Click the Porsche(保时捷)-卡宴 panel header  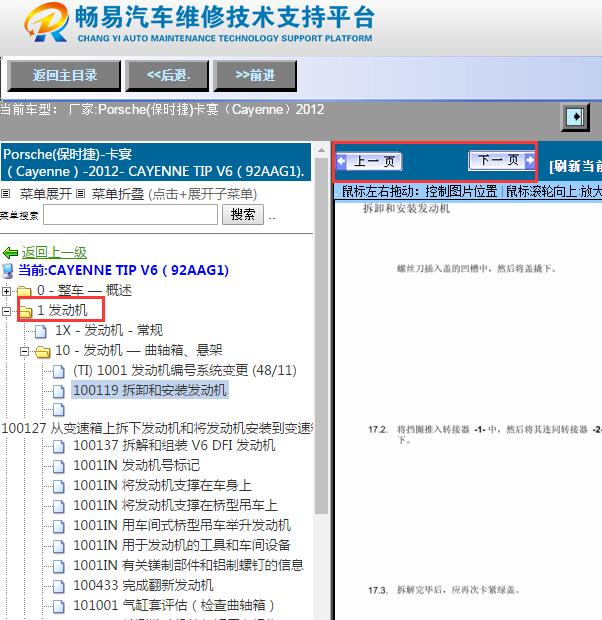click(156, 163)
